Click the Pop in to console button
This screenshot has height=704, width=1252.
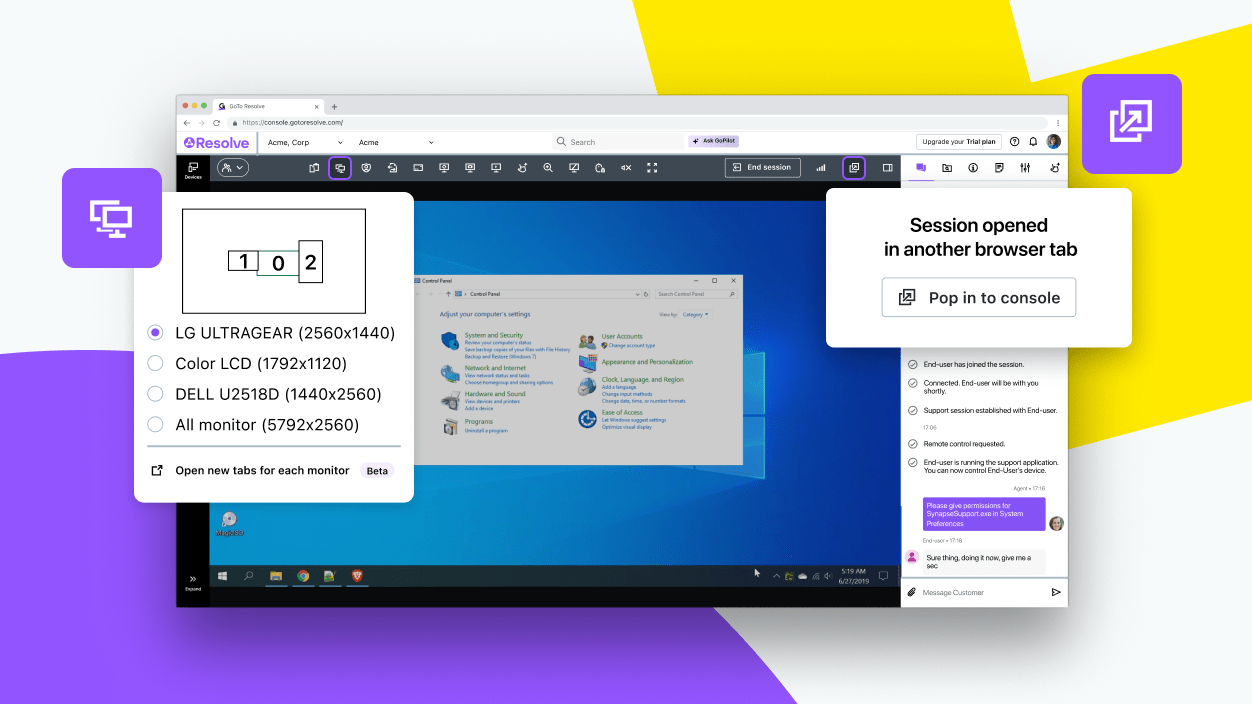[978, 297]
